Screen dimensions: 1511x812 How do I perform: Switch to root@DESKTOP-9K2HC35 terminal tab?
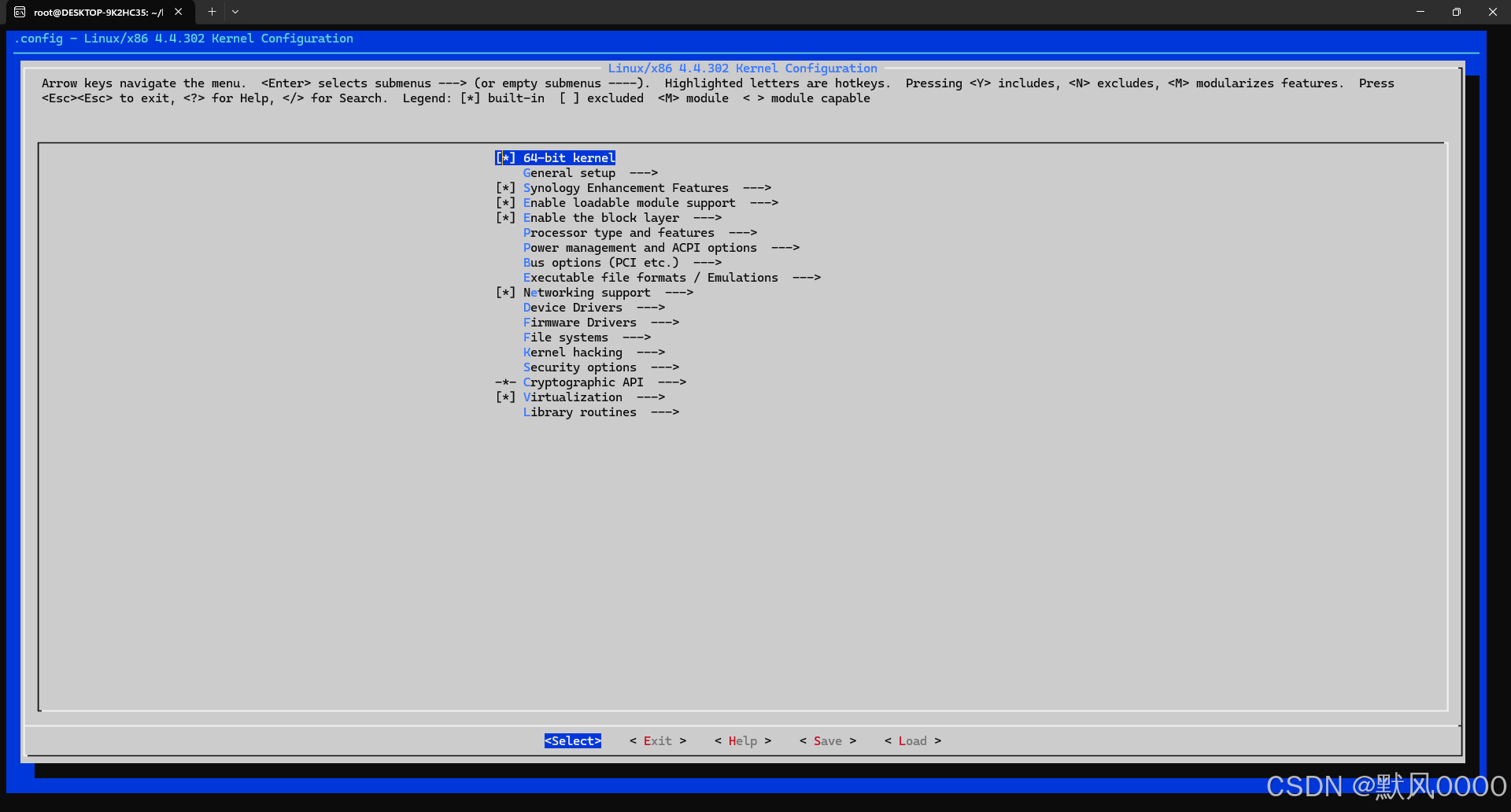click(98, 12)
